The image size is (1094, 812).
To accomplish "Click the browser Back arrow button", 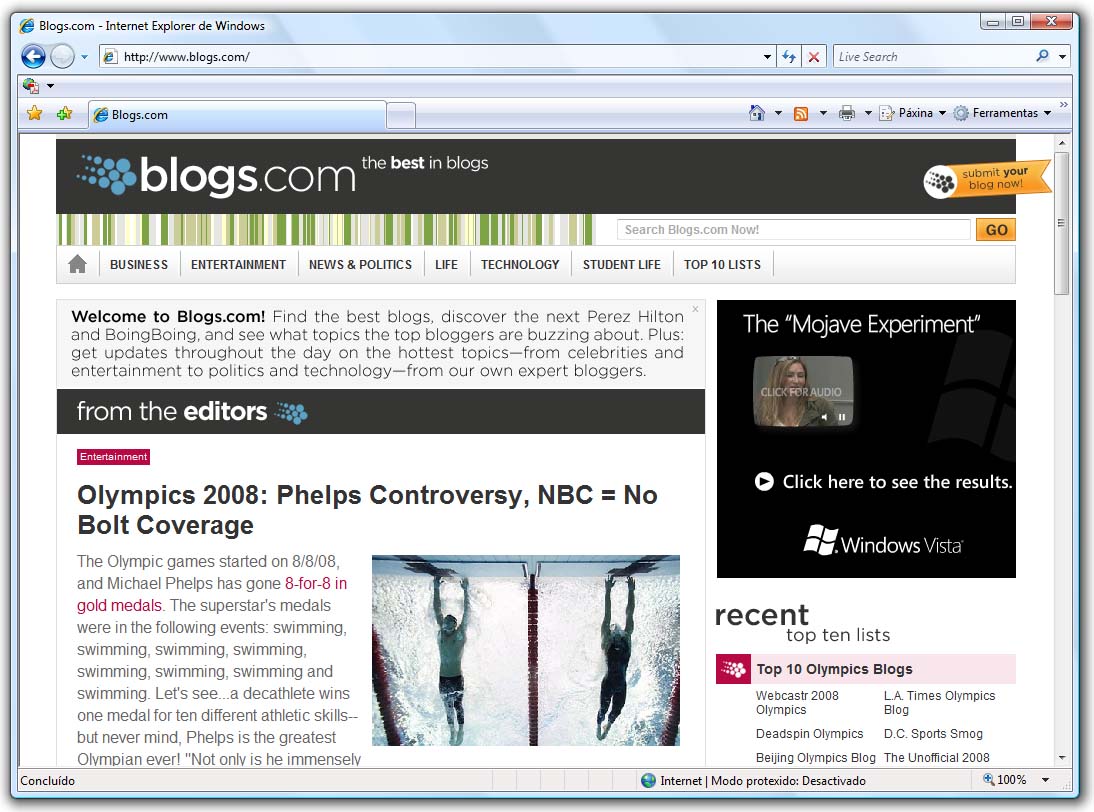I will click(x=33, y=57).
